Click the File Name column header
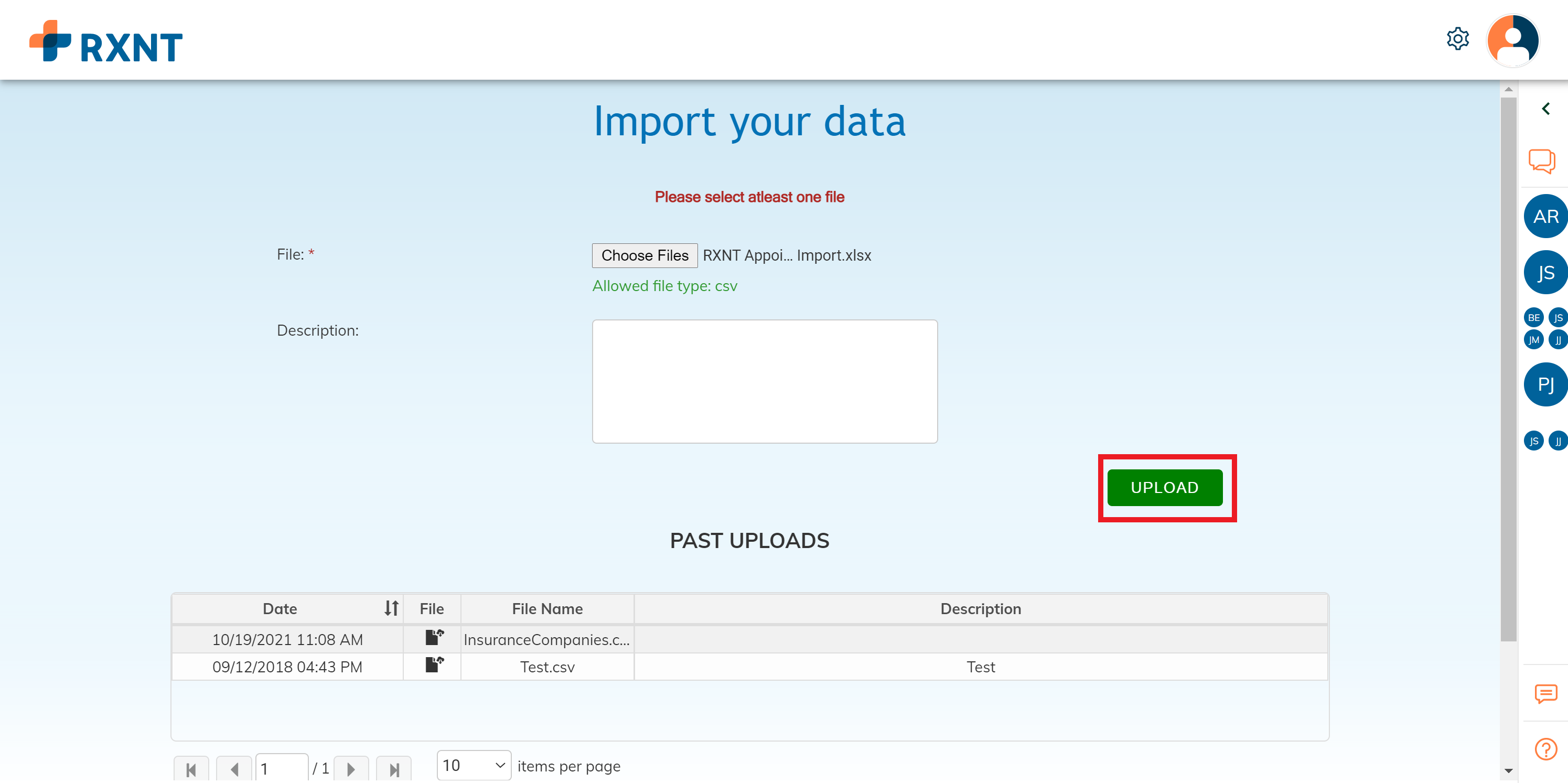Image resolution: width=1568 pixels, height=783 pixels. tap(547, 608)
